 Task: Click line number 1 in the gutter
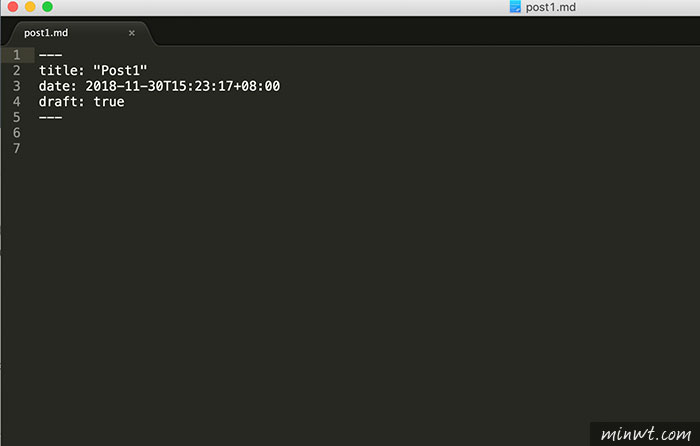pos(17,55)
